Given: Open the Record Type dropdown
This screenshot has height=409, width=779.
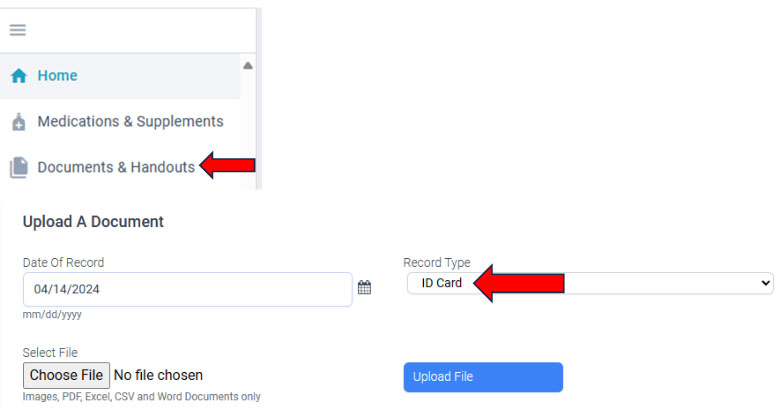Looking at the screenshot, I should coord(590,284).
